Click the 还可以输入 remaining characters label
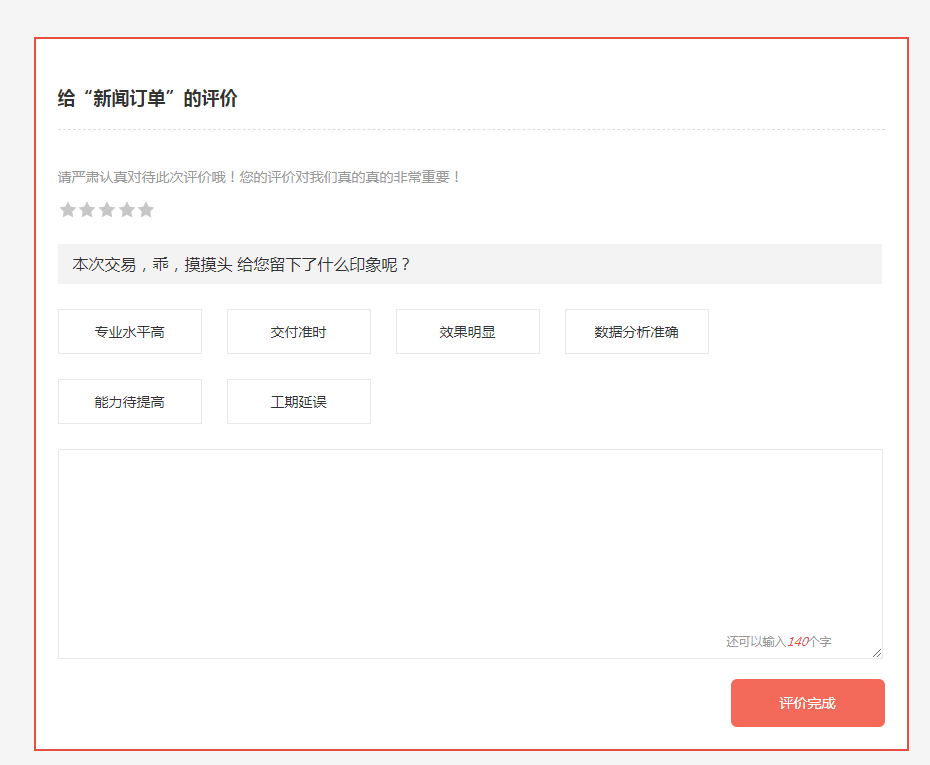Viewport: 930px width, 765px height. (756, 642)
